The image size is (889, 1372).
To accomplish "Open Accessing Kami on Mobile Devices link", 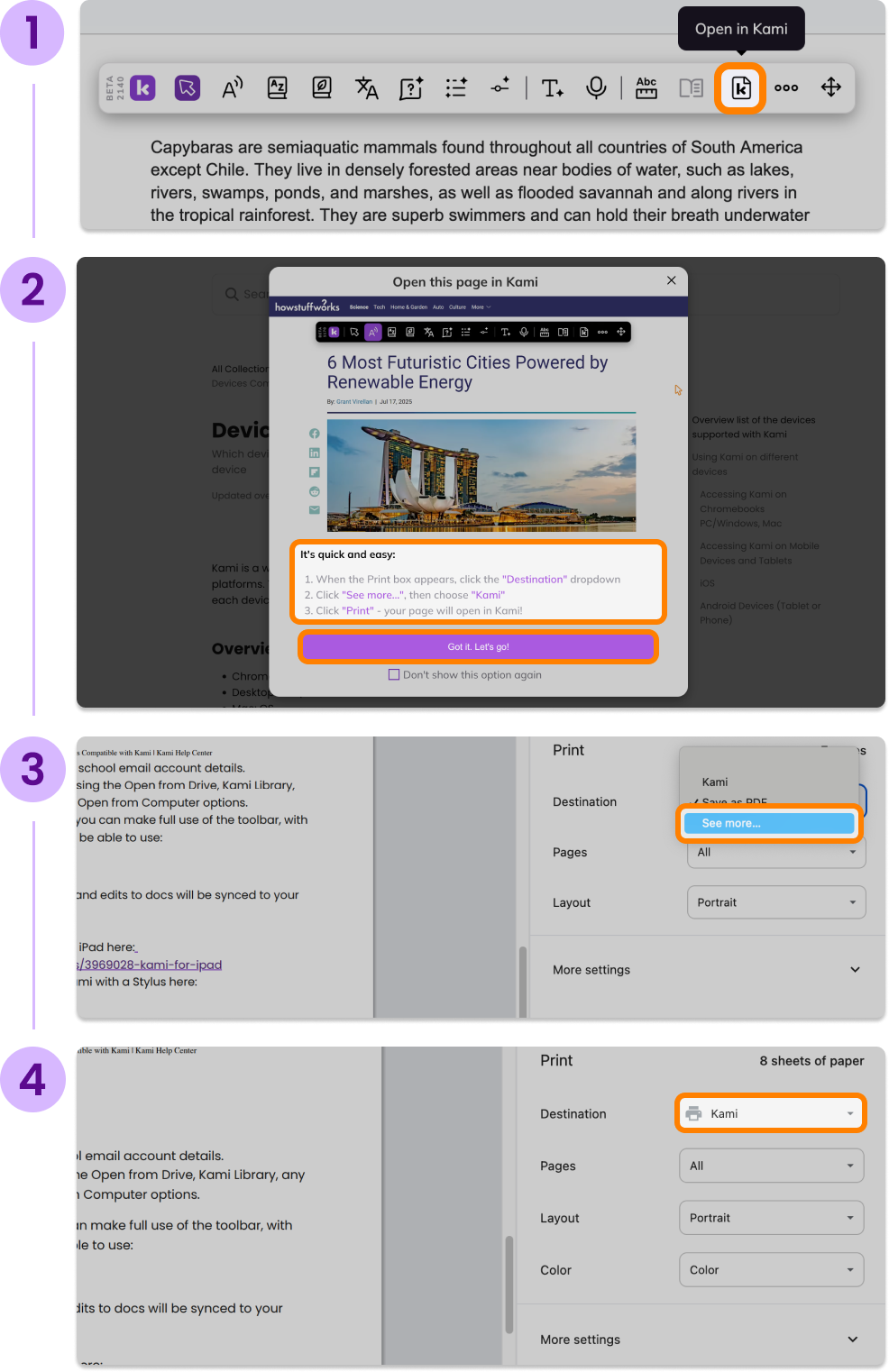I will pos(759,553).
